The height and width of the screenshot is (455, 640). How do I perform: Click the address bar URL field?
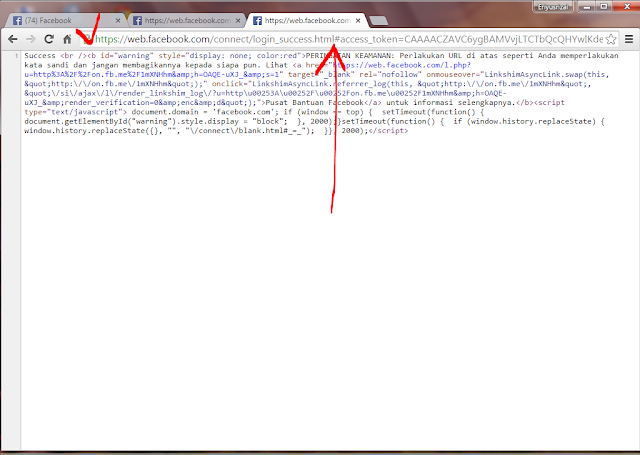[x=349, y=39]
